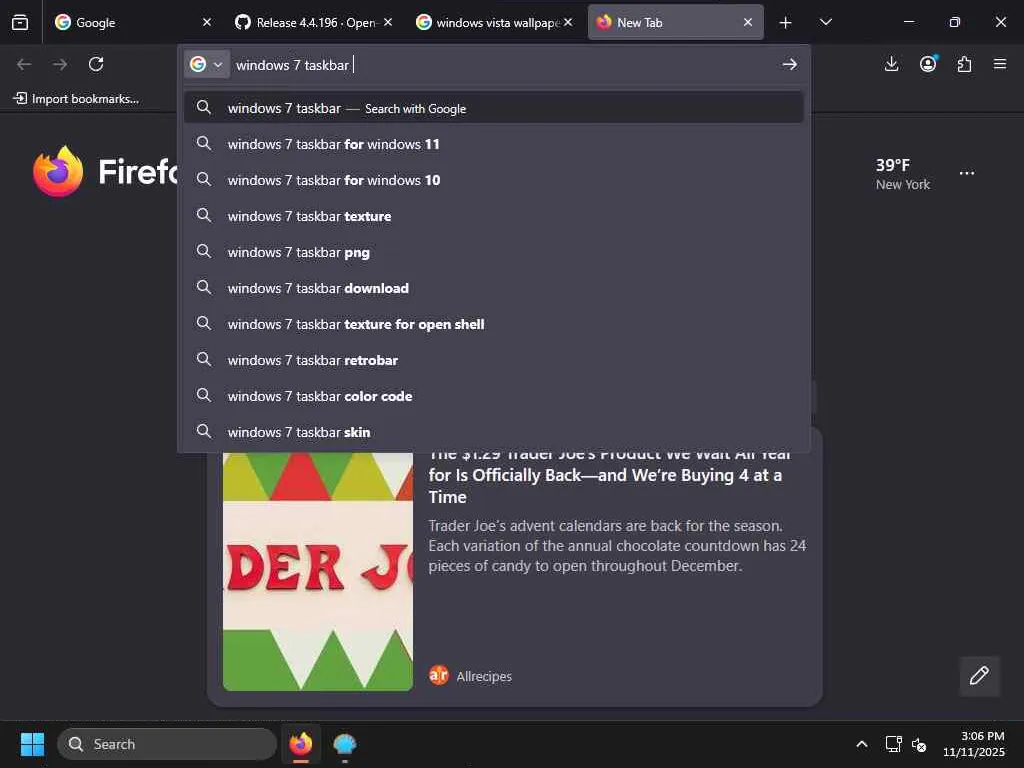
Task: Click the taskbar Search box
Action: 167,744
